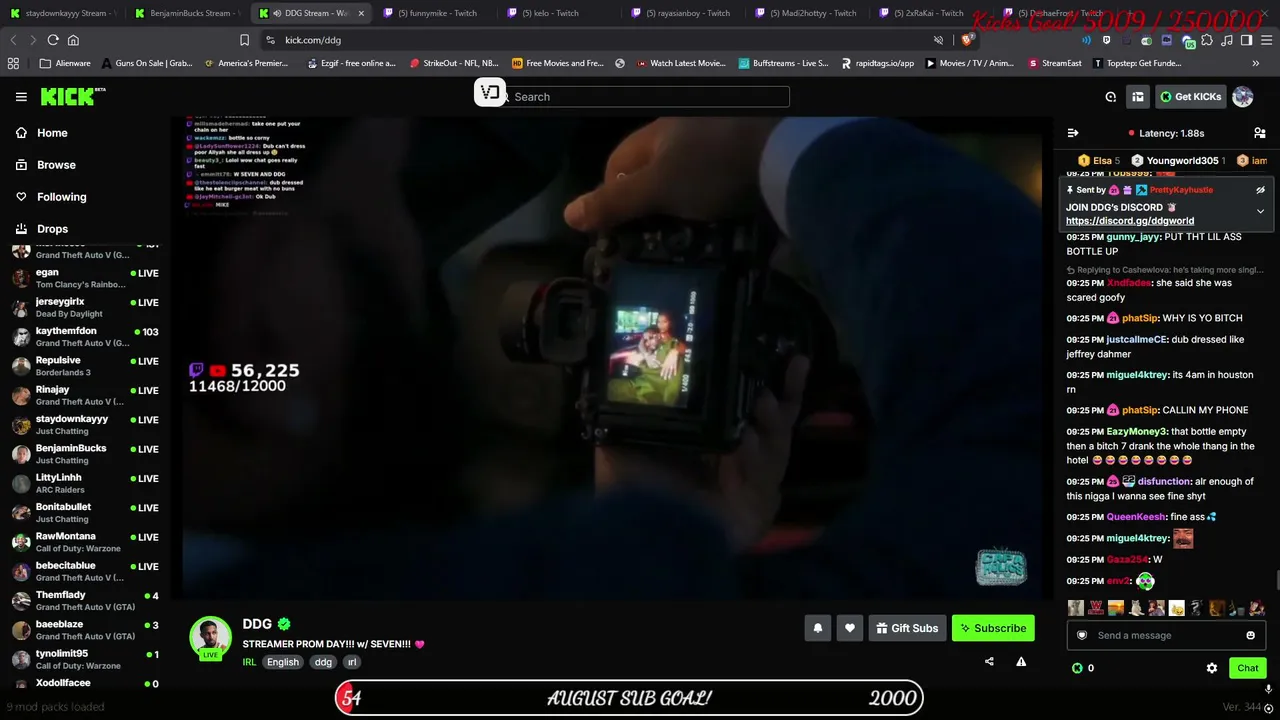Switch to rayasianboy Twitch tab

tap(685, 13)
